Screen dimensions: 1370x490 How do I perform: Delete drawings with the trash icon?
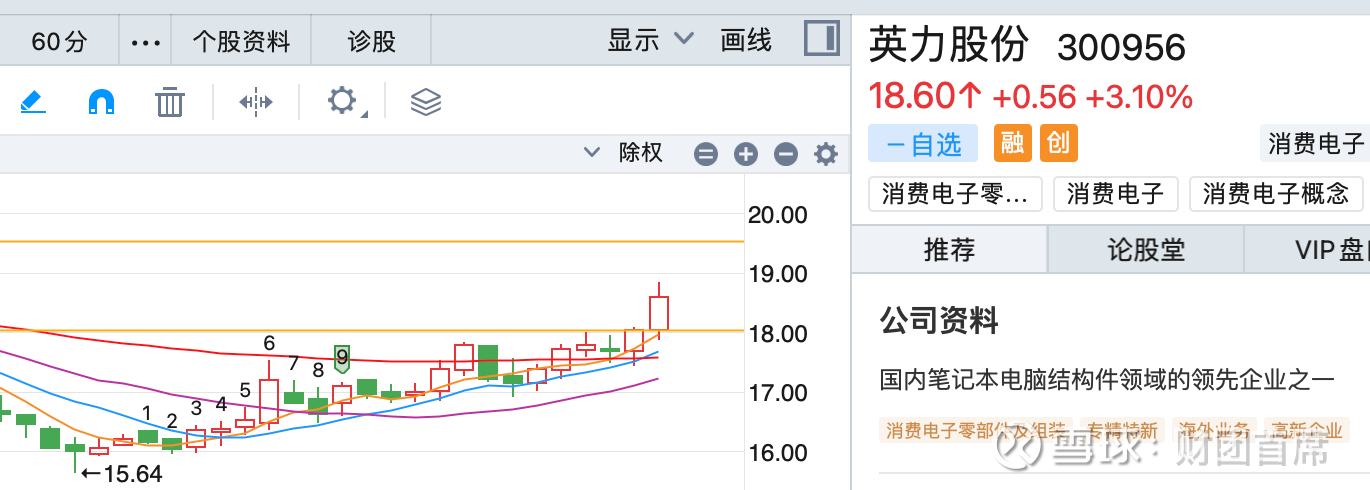click(171, 101)
